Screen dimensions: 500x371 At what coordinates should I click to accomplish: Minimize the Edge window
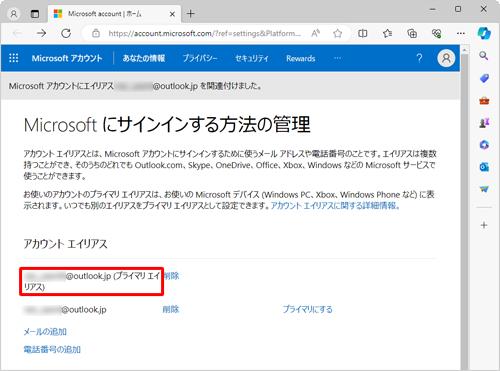433,9
